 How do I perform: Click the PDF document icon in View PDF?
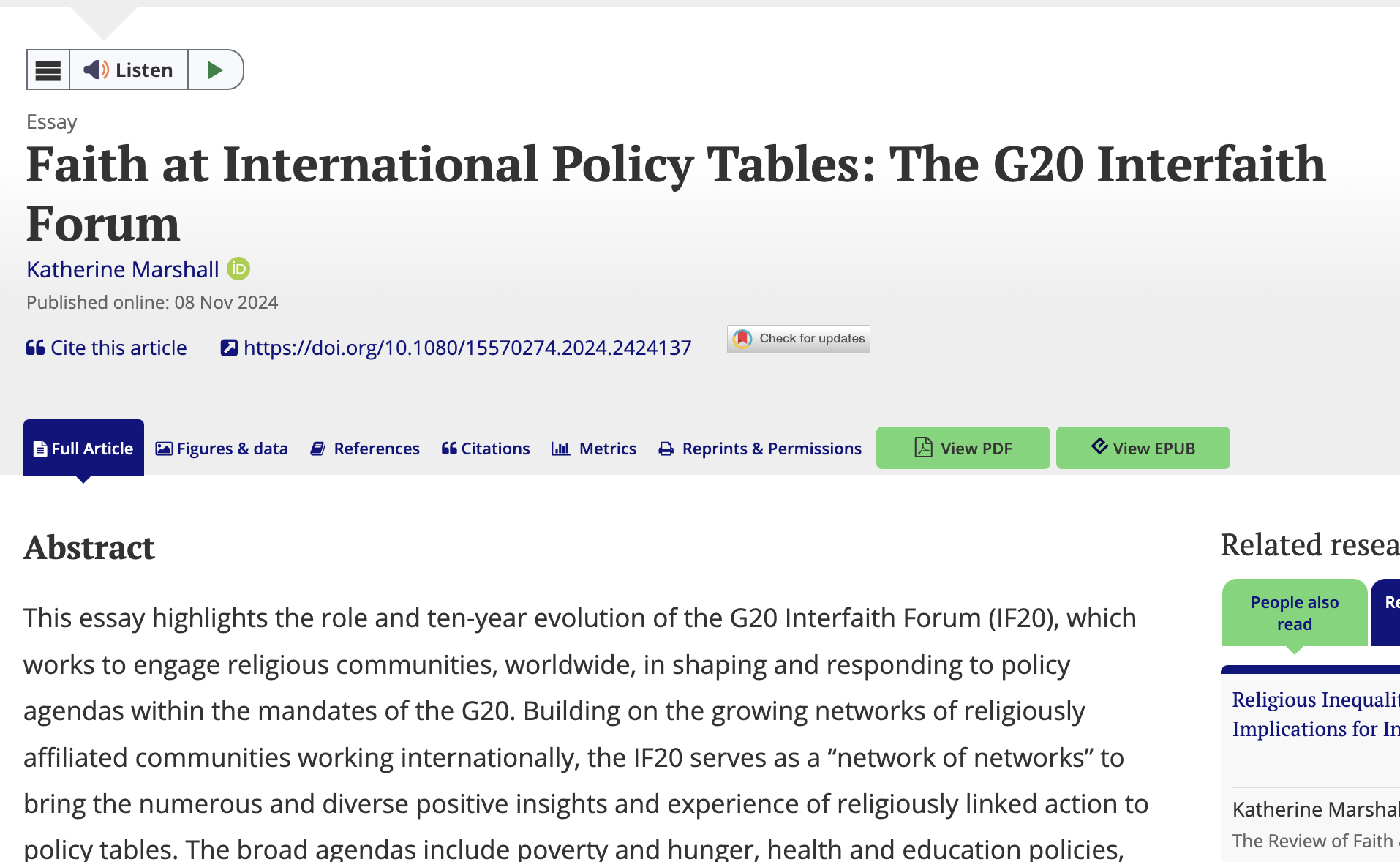point(924,447)
